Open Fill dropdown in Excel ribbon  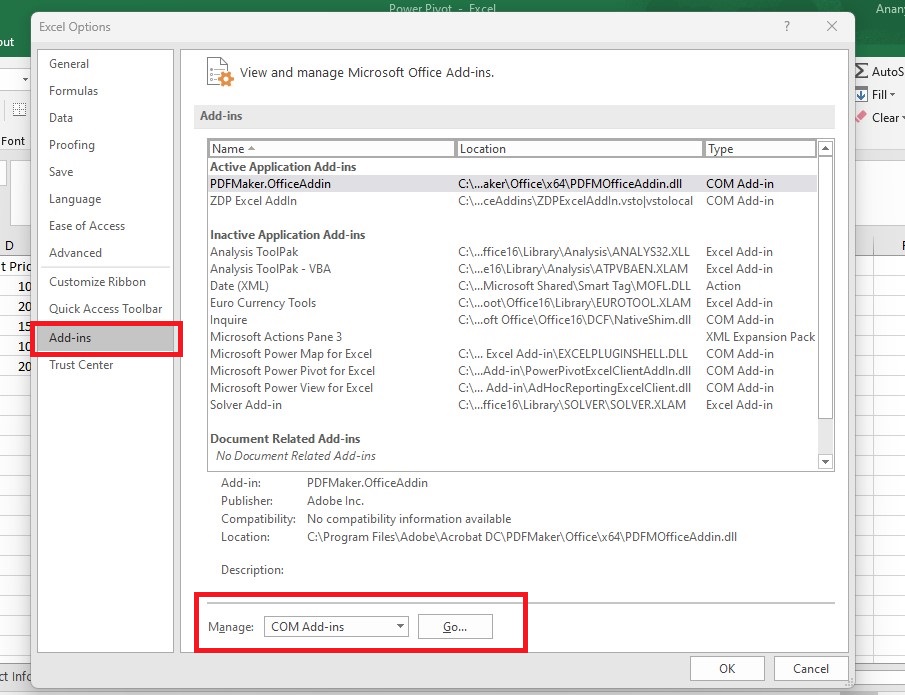coord(883,95)
